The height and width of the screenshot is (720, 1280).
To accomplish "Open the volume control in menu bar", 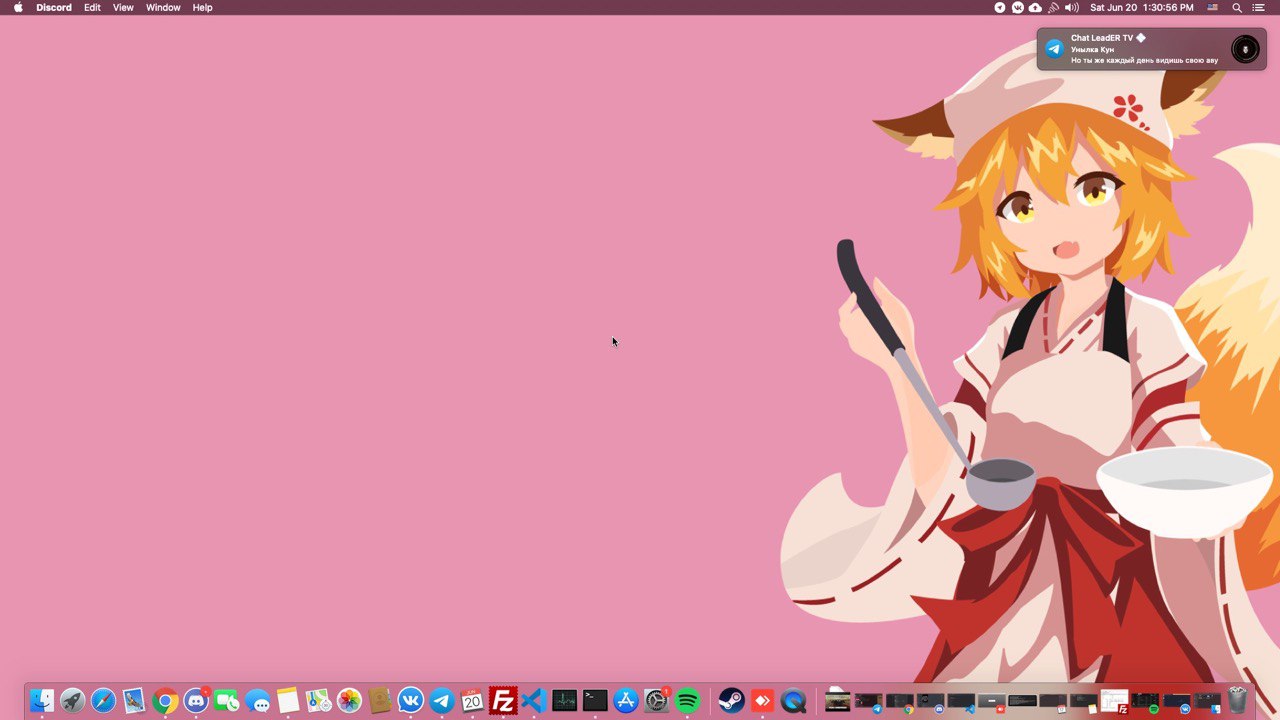I will pyautogui.click(x=1072, y=7).
